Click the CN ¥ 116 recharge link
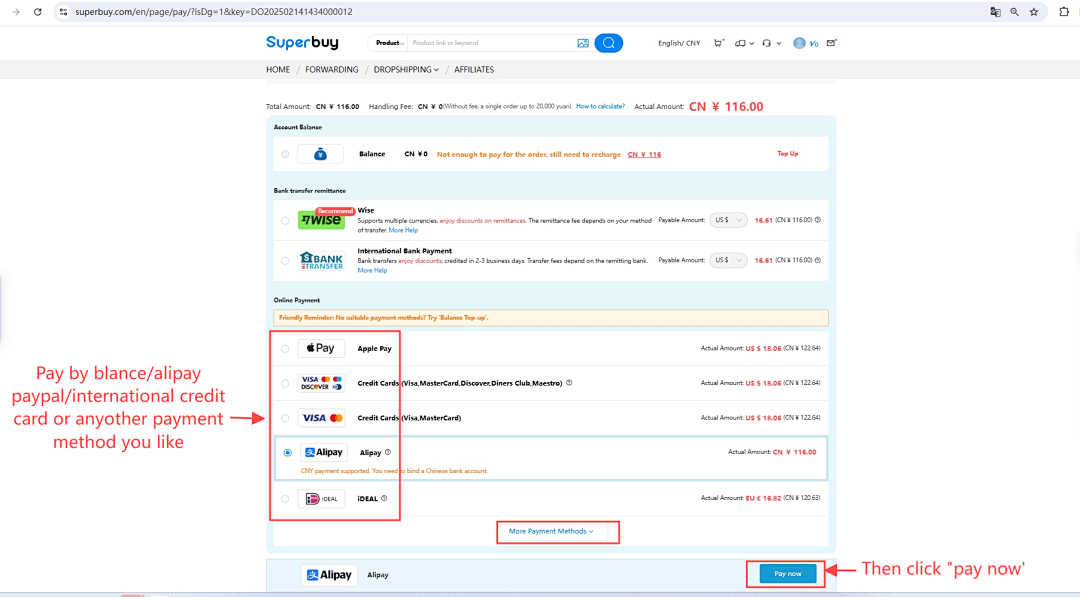This screenshot has height=597, width=1080. pyautogui.click(x=644, y=154)
